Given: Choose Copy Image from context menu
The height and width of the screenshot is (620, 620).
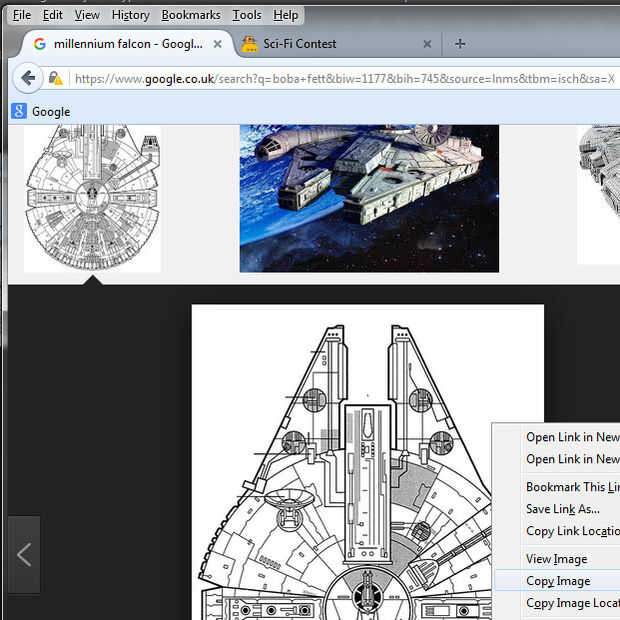Looking at the screenshot, I should click(557, 581).
